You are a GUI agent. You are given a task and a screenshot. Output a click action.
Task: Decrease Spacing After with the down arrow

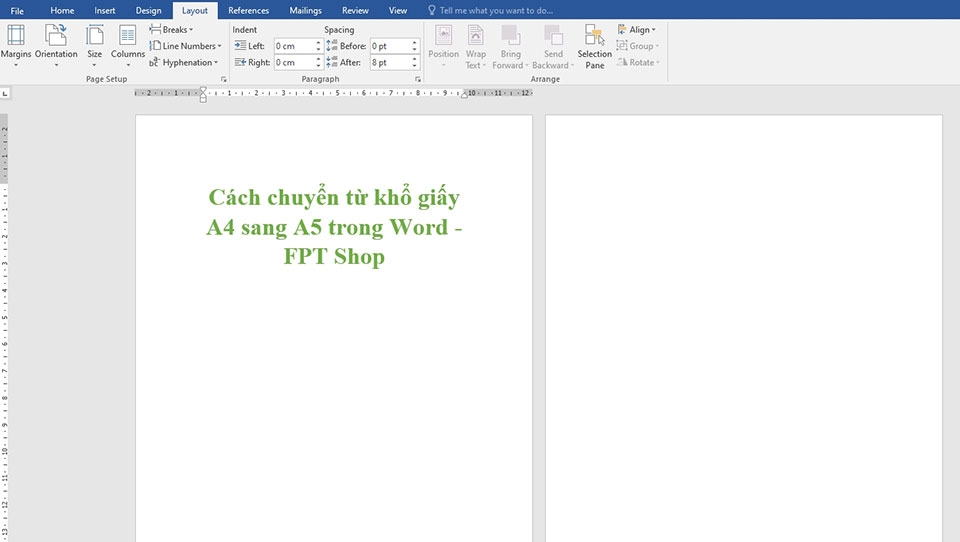point(414,66)
